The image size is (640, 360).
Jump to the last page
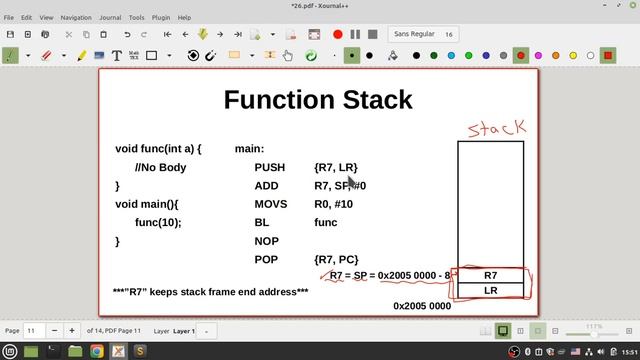pos(238,35)
